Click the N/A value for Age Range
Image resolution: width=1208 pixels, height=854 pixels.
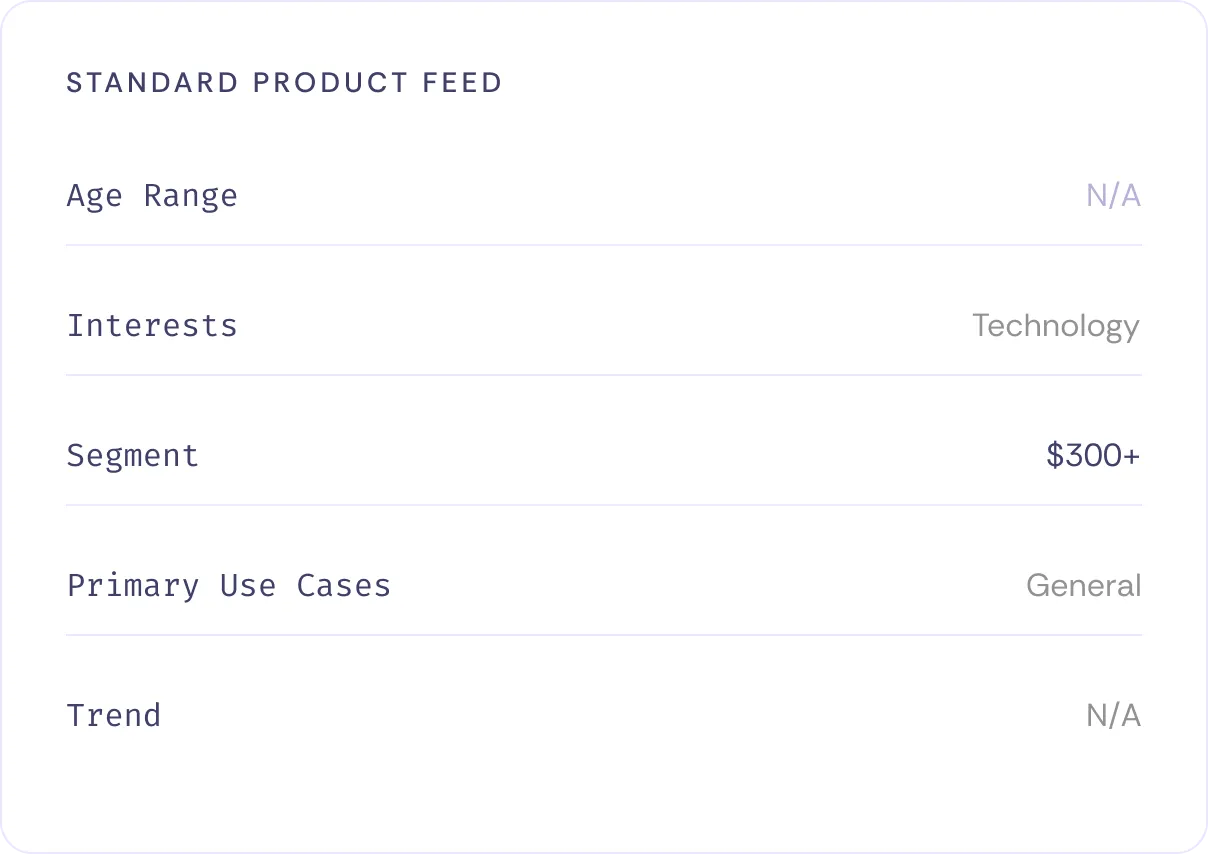click(x=1113, y=195)
